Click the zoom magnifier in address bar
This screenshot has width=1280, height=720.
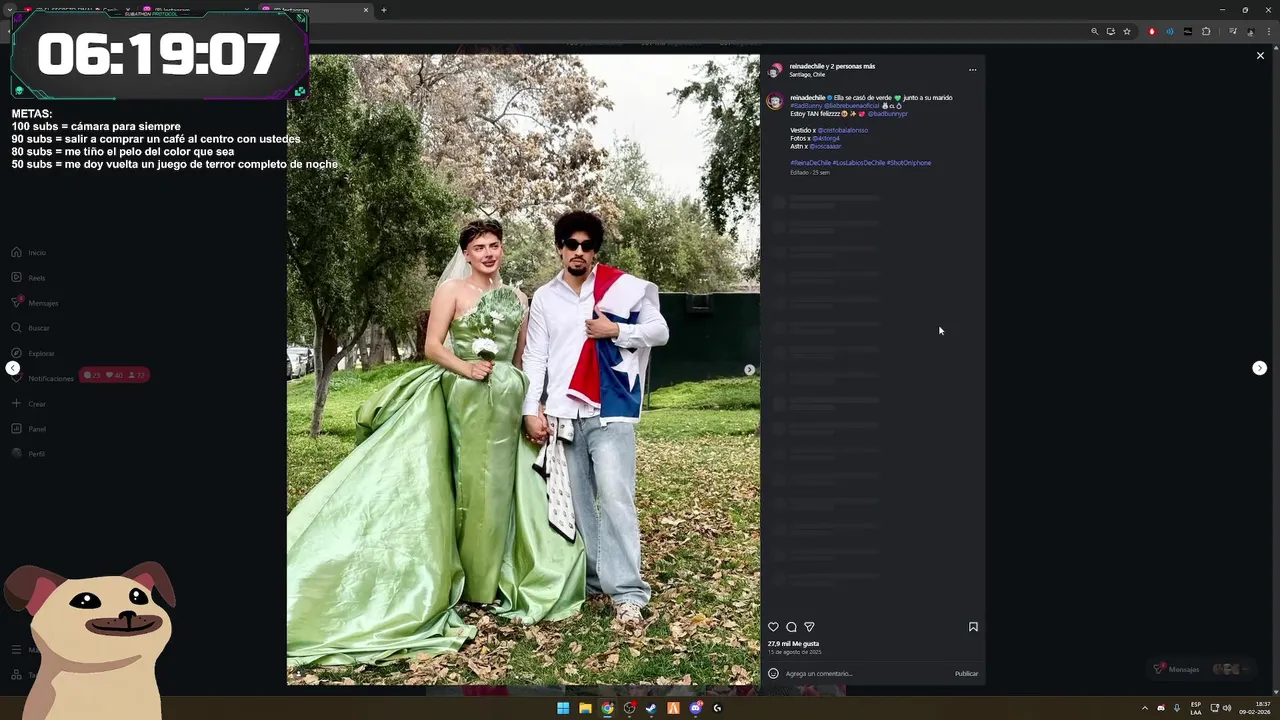click(x=1094, y=31)
